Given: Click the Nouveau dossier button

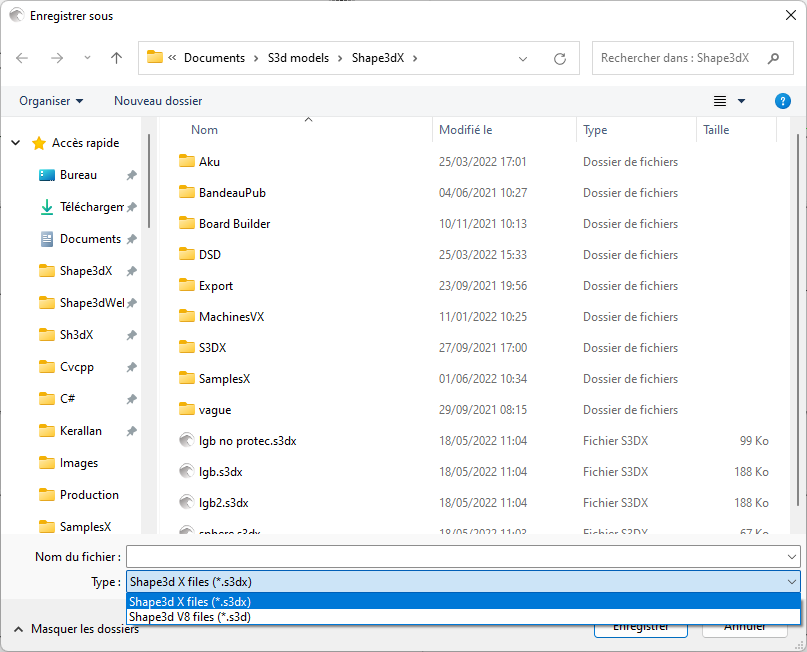Looking at the screenshot, I should 158,101.
